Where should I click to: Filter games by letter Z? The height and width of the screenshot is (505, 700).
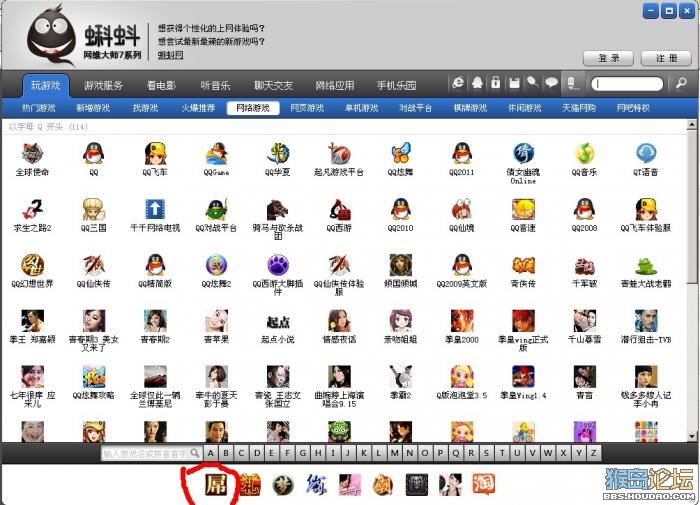594,453
